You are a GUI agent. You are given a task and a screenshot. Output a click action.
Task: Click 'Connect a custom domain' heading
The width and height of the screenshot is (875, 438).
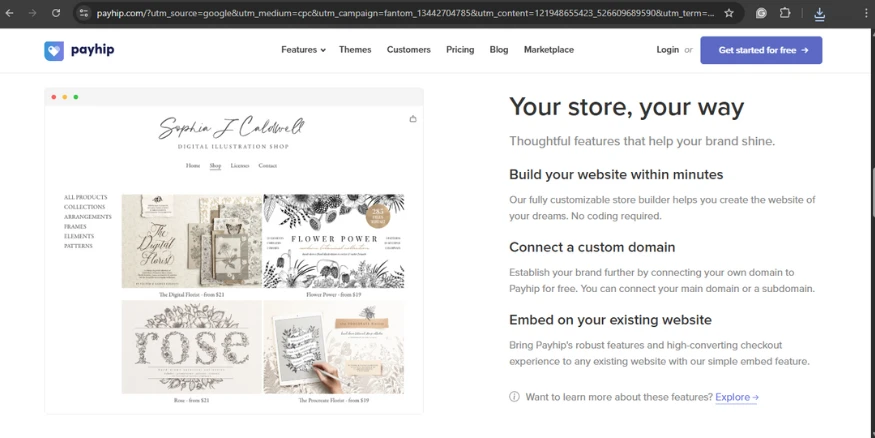pos(592,247)
